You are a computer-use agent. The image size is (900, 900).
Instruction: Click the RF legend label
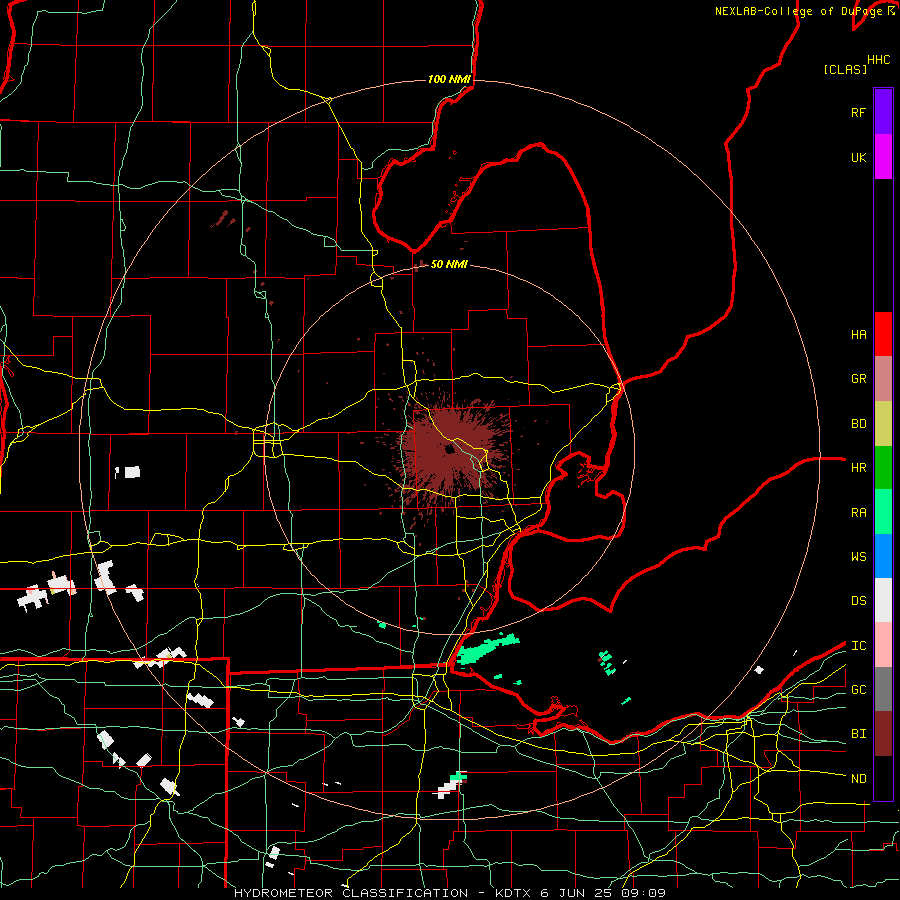[858, 112]
